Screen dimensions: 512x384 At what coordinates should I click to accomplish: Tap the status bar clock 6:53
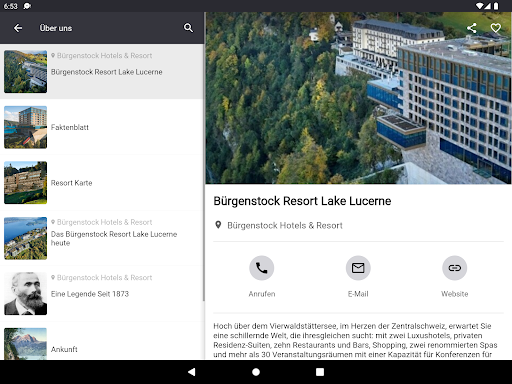11,6
